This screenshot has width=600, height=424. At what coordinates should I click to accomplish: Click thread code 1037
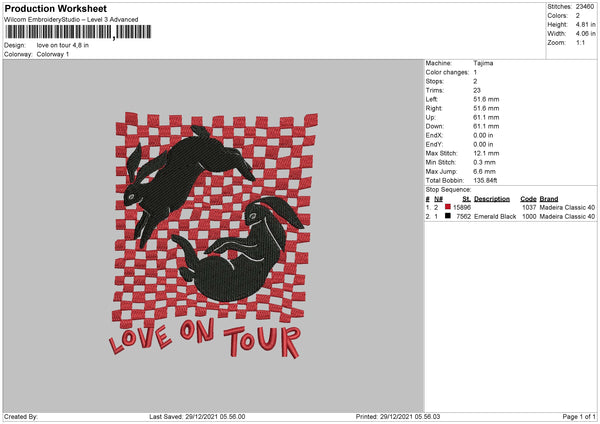(529, 207)
